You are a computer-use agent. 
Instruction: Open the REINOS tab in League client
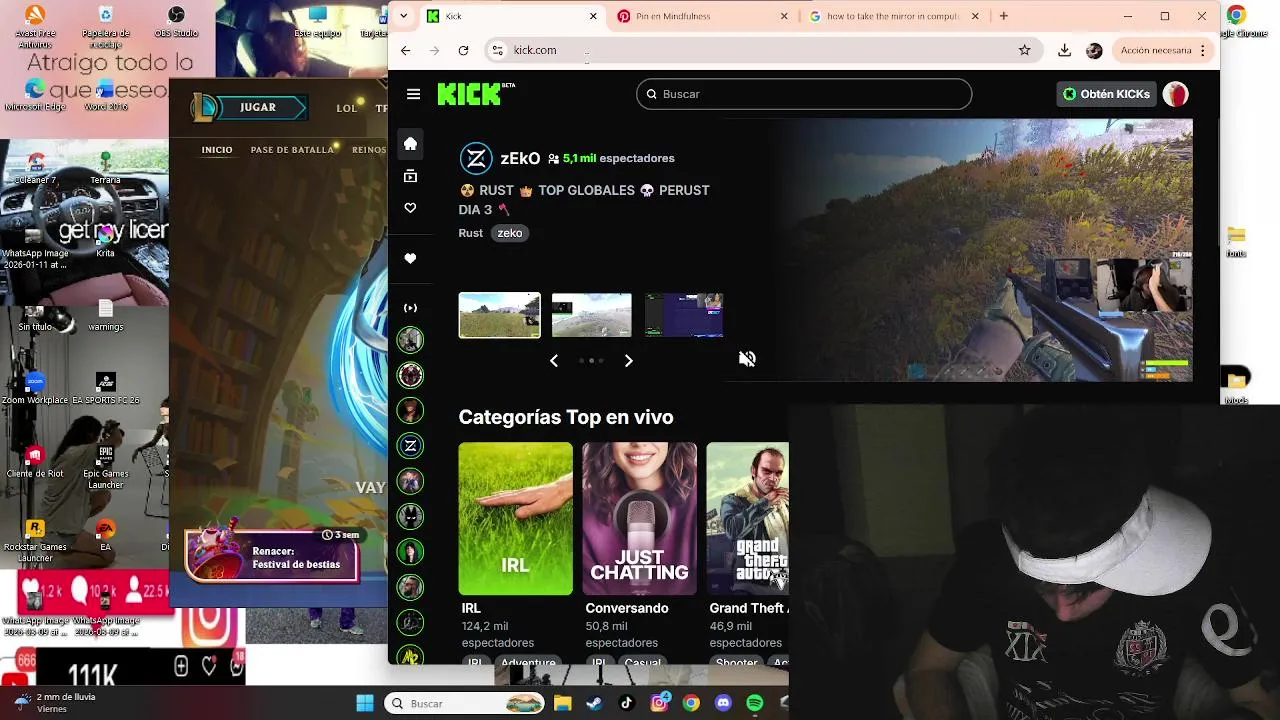369,150
